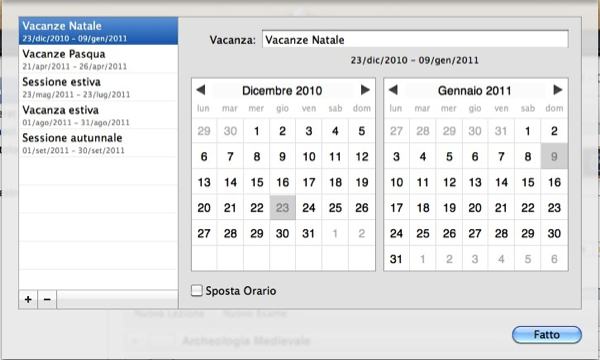Screen dimensions: 600x360
Task: Go to previous month in Gennaio 2011 calendar
Action: click(393, 90)
